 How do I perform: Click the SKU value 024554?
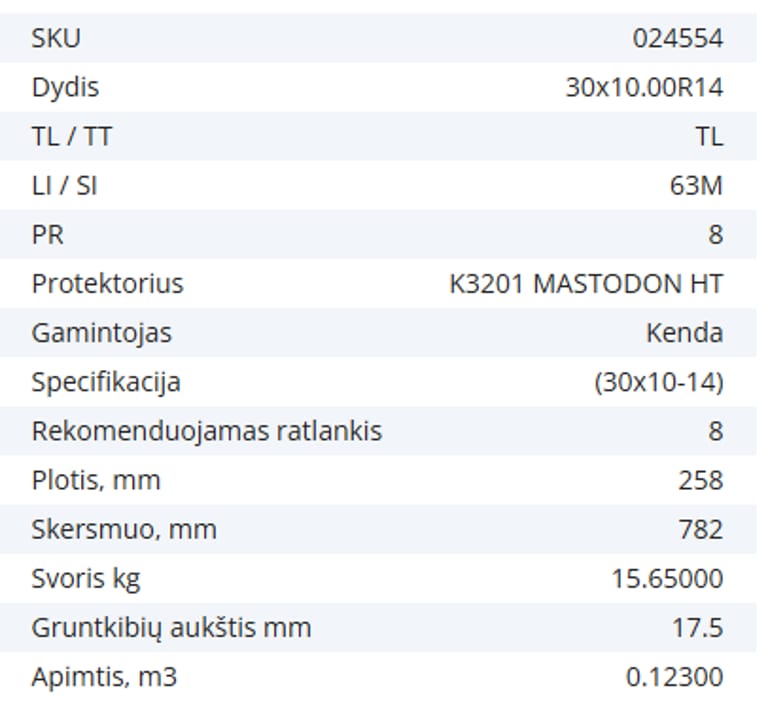677,39
